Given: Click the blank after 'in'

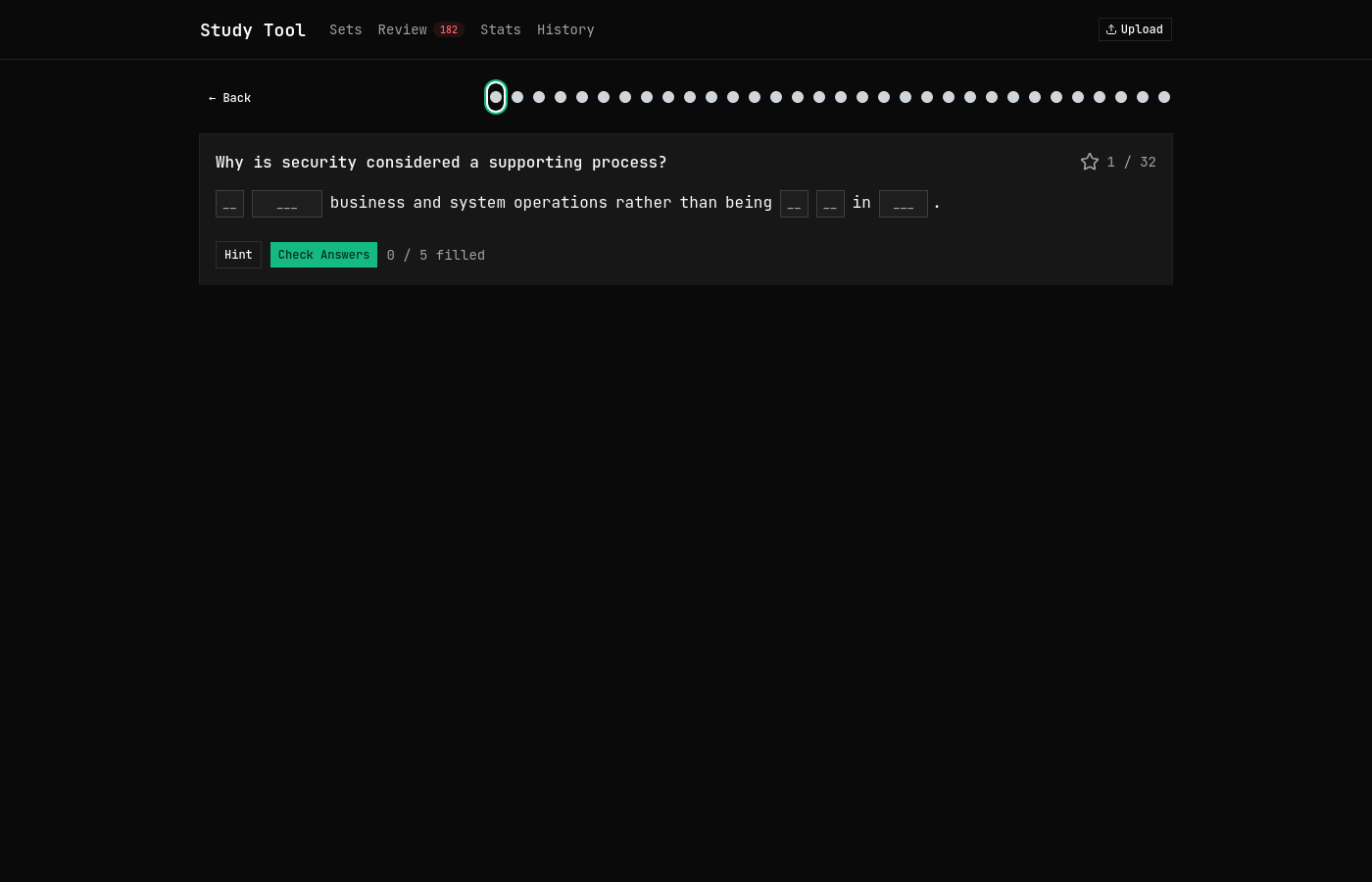Looking at the screenshot, I should pyautogui.click(x=904, y=204).
